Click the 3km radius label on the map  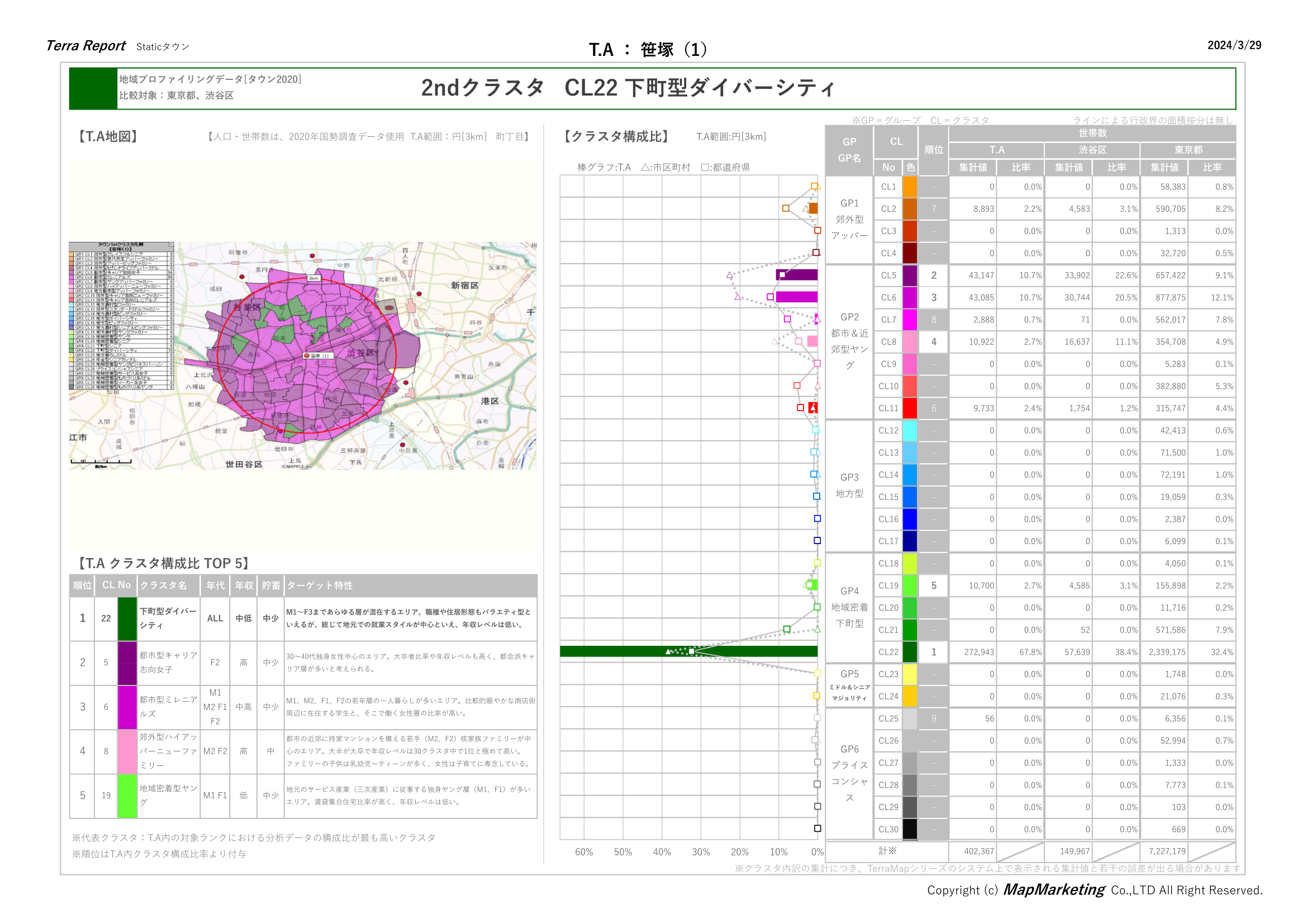click(313, 278)
